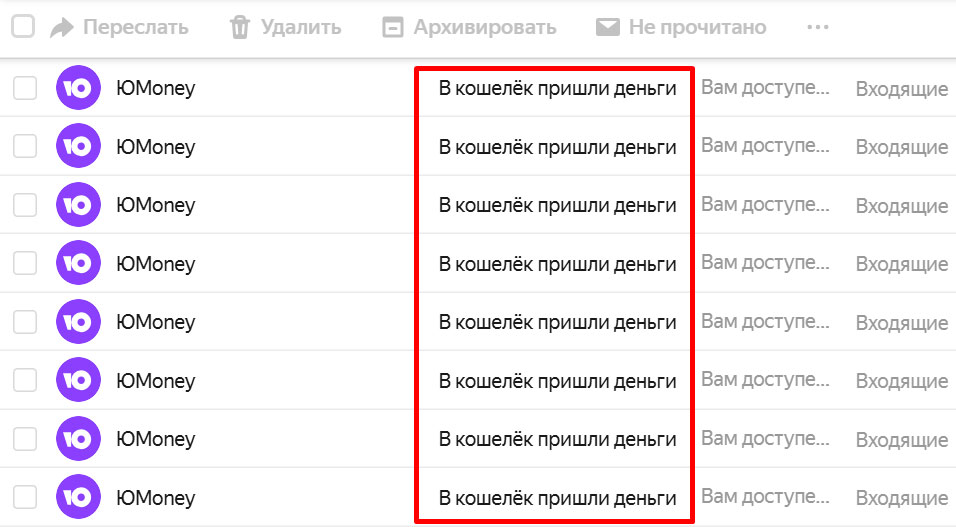This screenshot has height=527, width=956.
Task: Open the eighth email's subject line
Action: [557, 497]
